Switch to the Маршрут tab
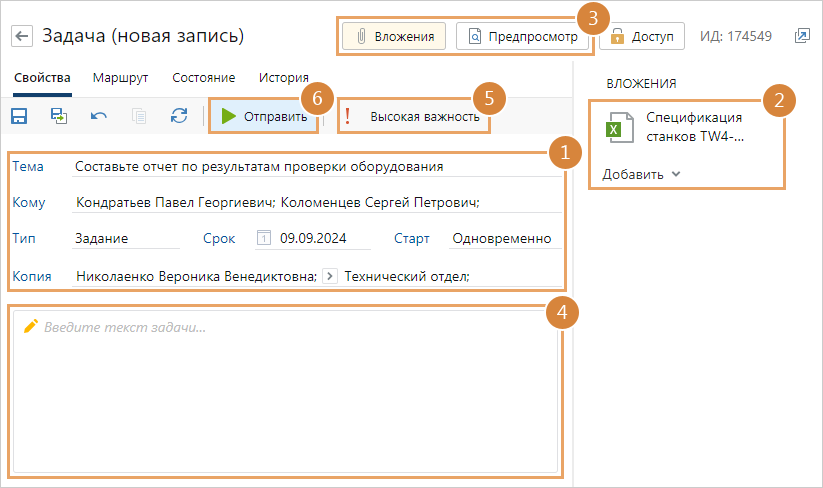This screenshot has height=488, width=823. [121, 77]
